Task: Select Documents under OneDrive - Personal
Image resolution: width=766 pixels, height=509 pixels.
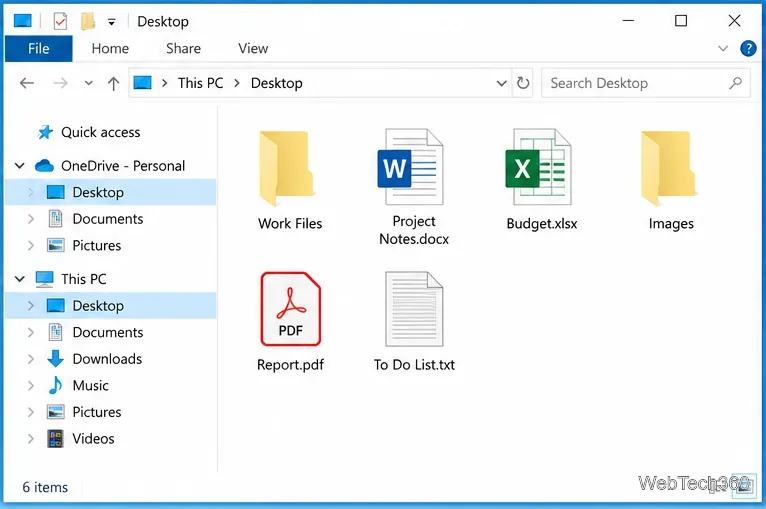Action: [x=108, y=219]
